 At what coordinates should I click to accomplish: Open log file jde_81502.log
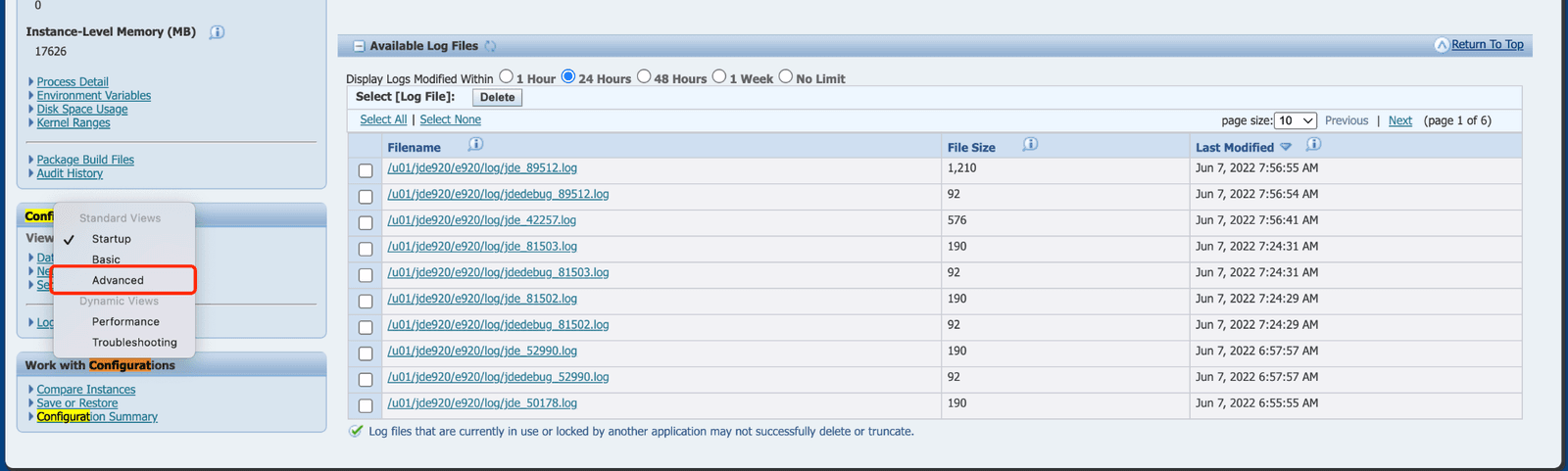[x=482, y=299]
